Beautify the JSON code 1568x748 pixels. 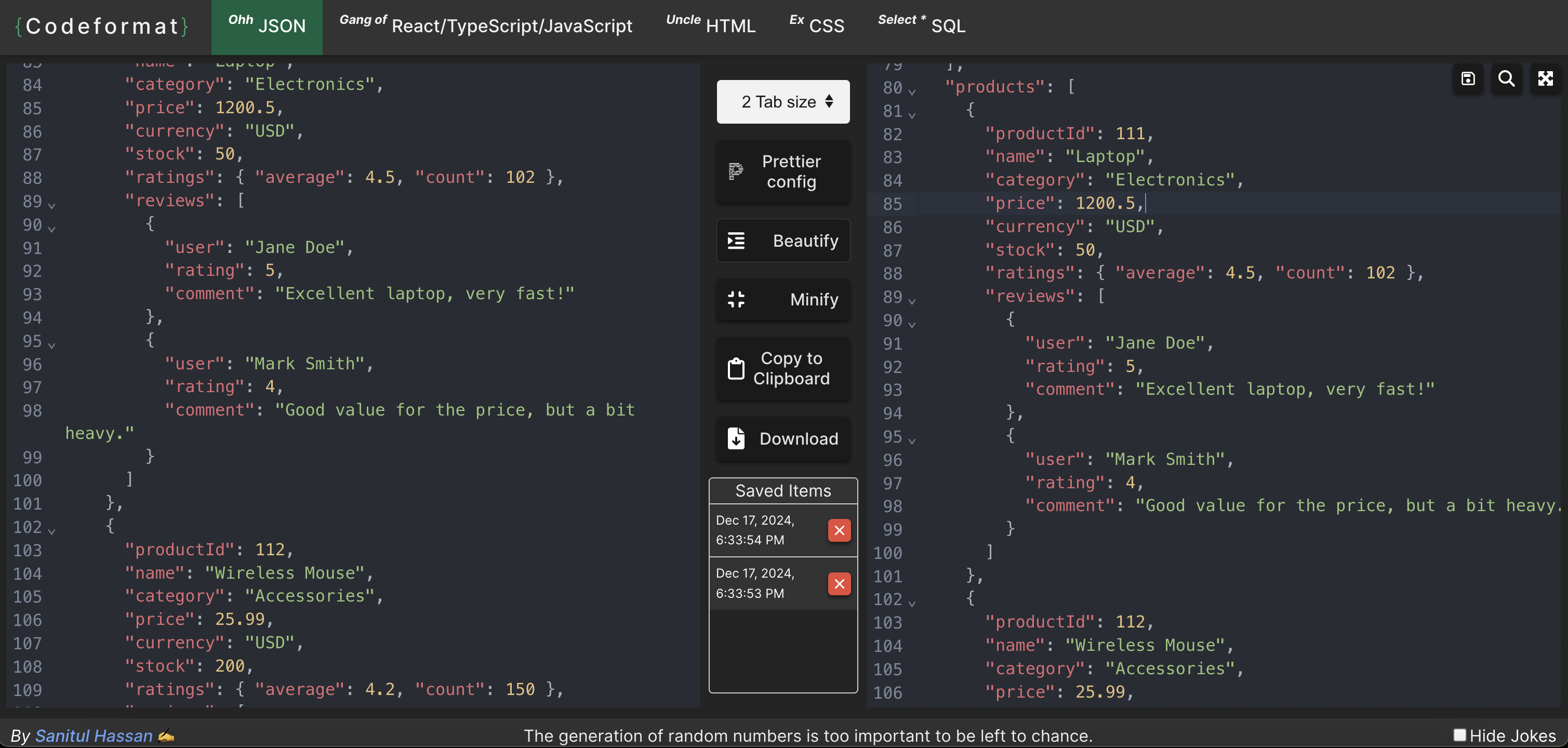tap(783, 241)
